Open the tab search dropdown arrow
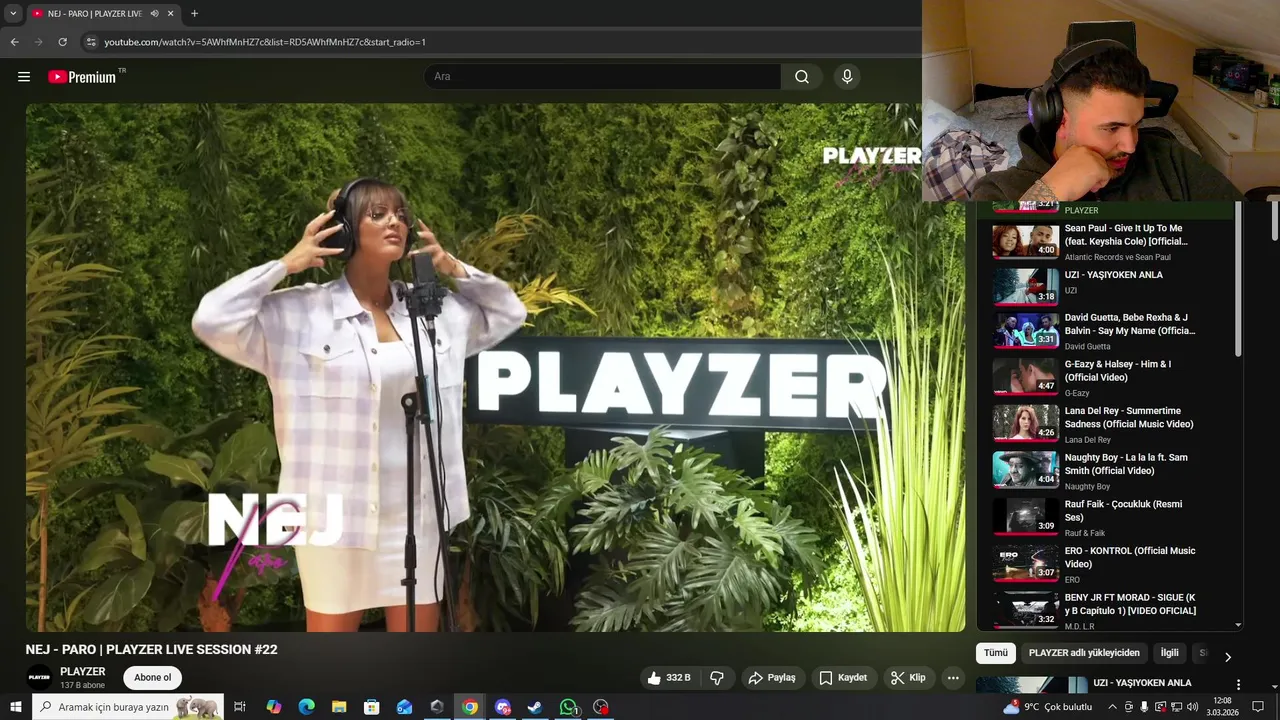Image resolution: width=1280 pixels, height=720 pixels. [13, 14]
